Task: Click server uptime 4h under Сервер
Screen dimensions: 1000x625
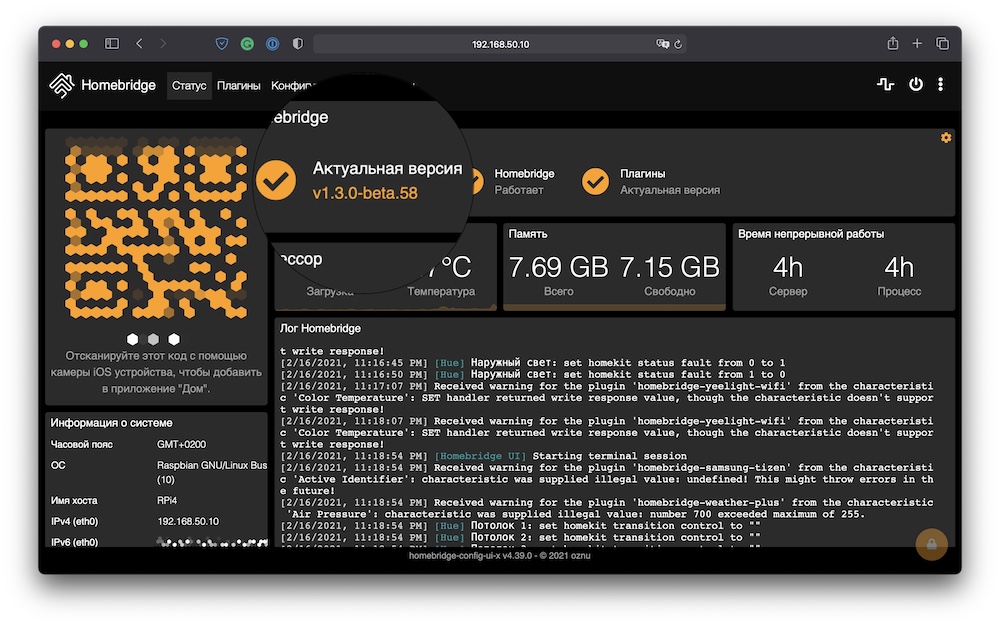Action: 788,267
